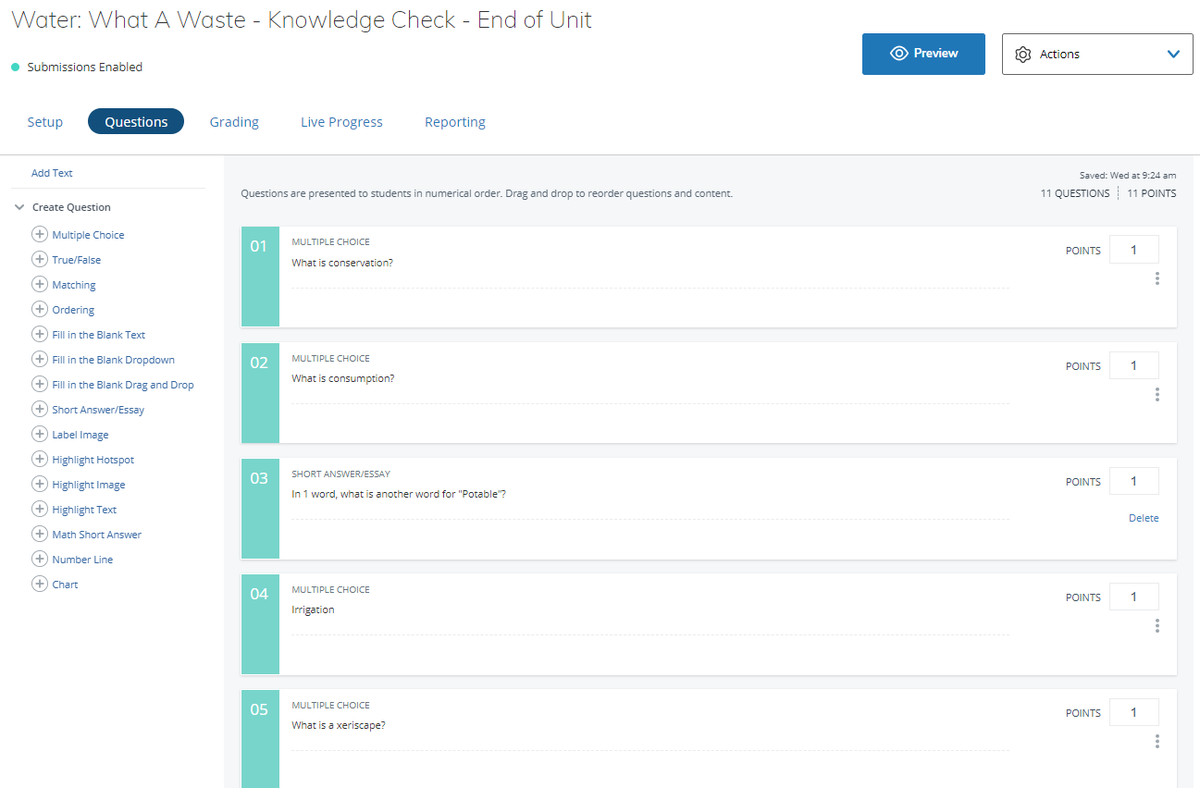
Task: Click the plus icon beside Ordering
Action: (x=40, y=309)
